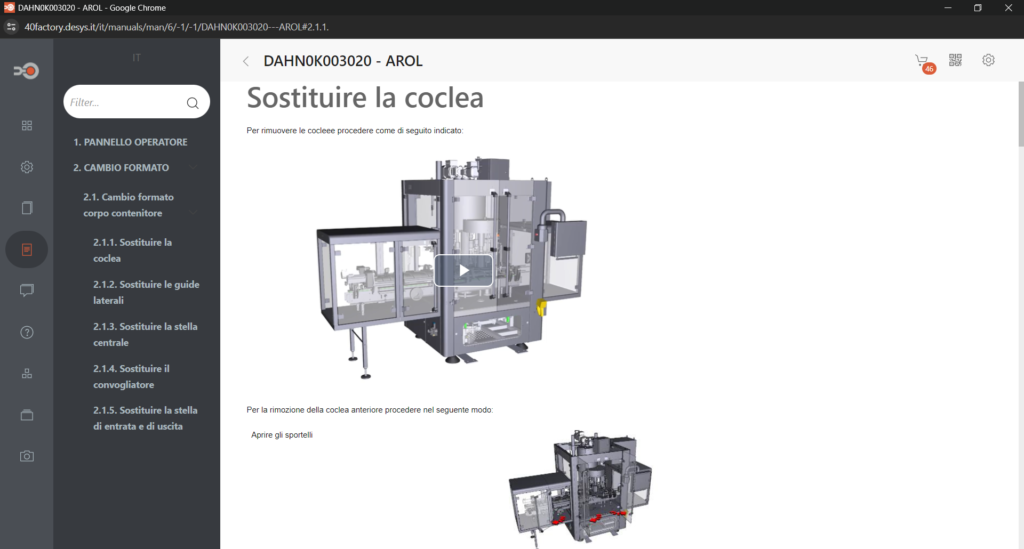Click the IT language label in sidebar
Viewport: 1024px width, 549px height.
coord(136,57)
